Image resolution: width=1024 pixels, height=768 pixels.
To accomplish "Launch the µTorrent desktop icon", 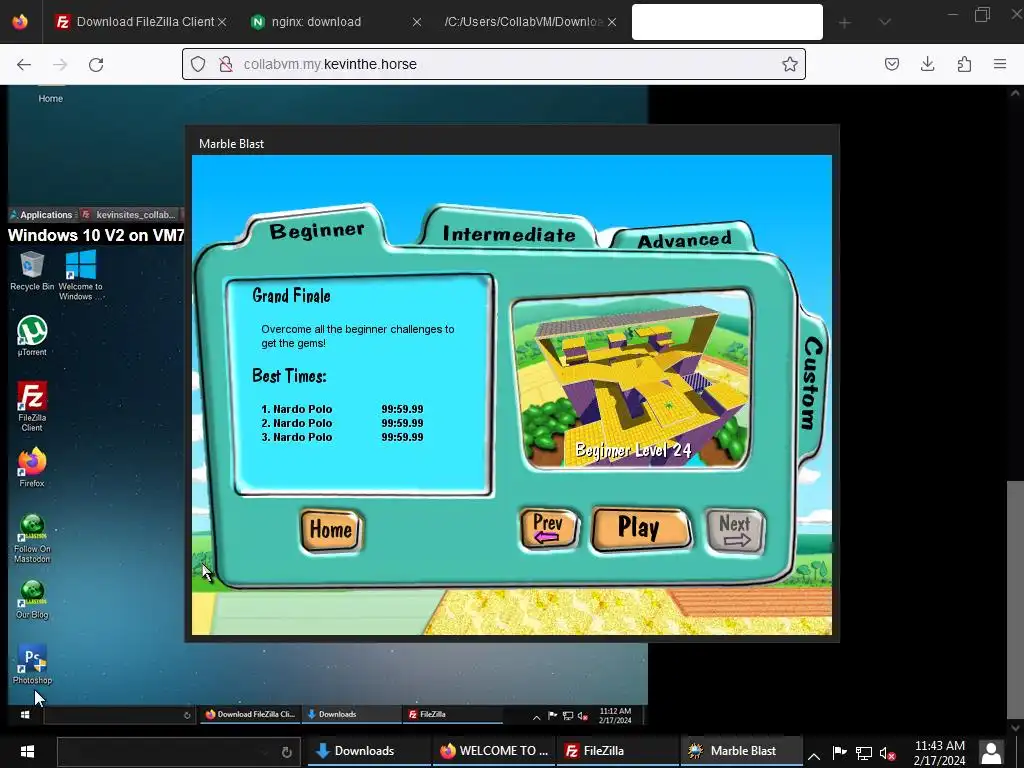I will 32,336.
